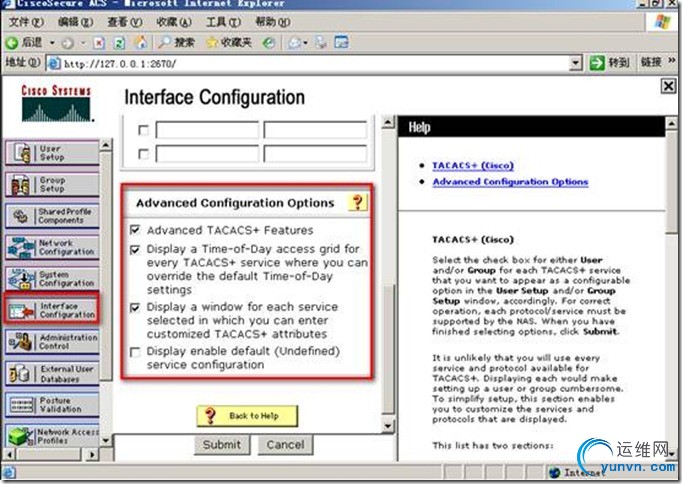Image resolution: width=682 pixels, height=484 pixels.
Task: Click the IE Forward arrow icon
Action: tap(67, 43)
